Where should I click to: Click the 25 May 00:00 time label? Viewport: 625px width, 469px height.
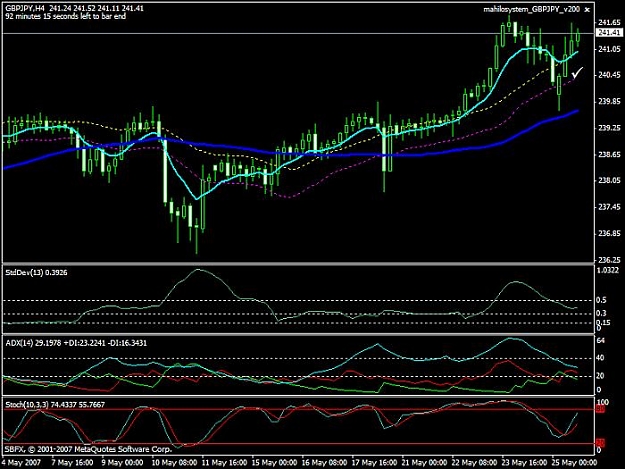tap(574, 463)
